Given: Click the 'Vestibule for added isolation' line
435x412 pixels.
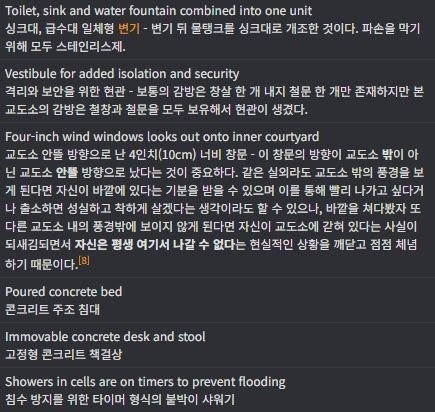Looking at the screenshot, I should point(122,74).
